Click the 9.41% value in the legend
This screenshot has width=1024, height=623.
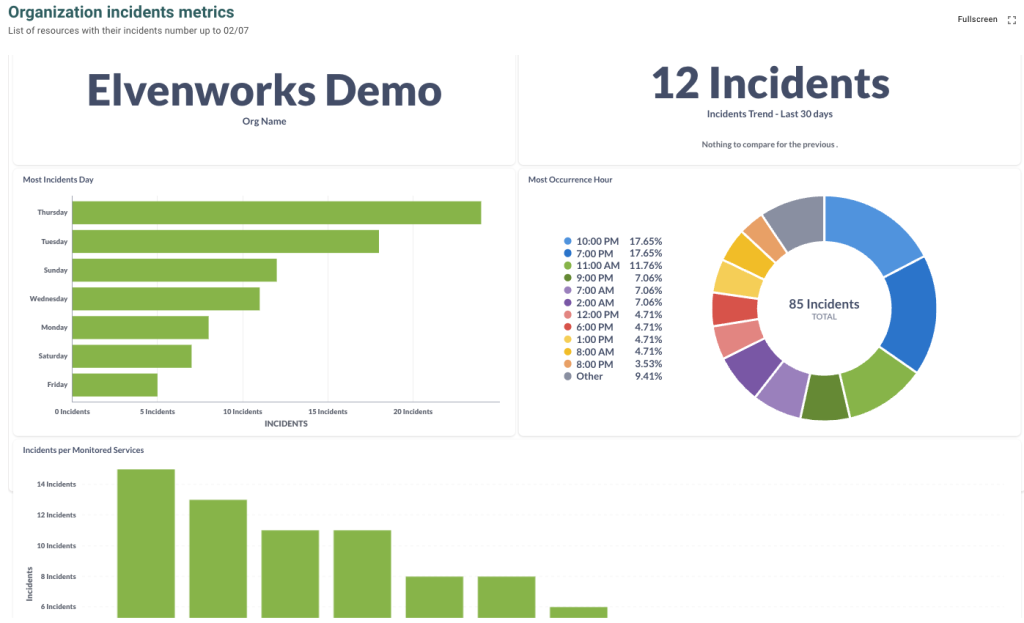(648, 376)
